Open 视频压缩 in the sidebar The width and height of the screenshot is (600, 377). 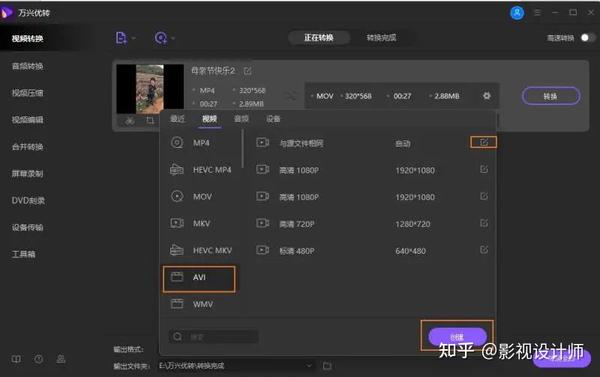[x=28, y=93]
